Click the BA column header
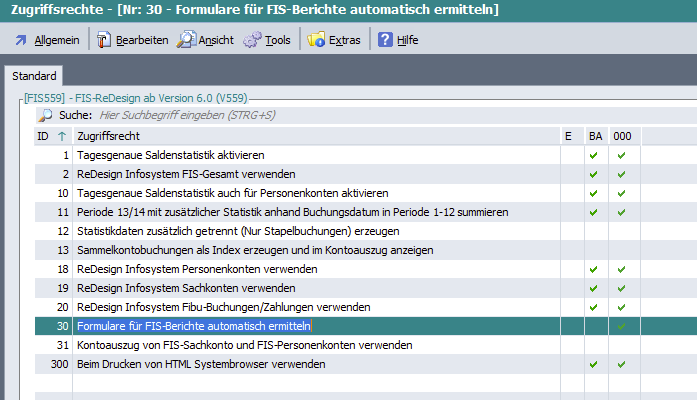Image resolution: width=697 pixels, height=400 pixels. 595,136
